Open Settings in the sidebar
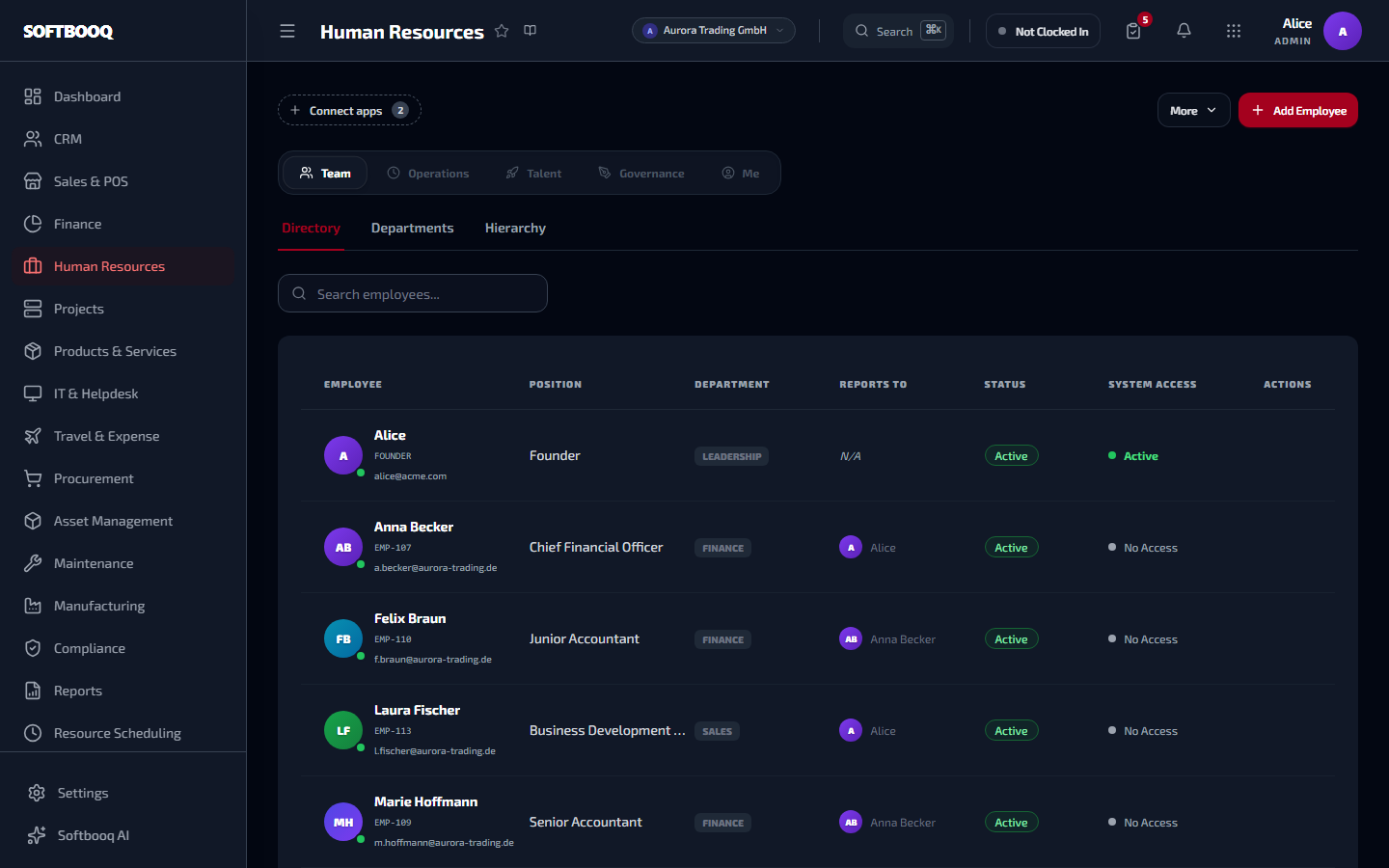Image resolution: width=1389 pixels, height=868 pixels. click(x=123, y=793)
